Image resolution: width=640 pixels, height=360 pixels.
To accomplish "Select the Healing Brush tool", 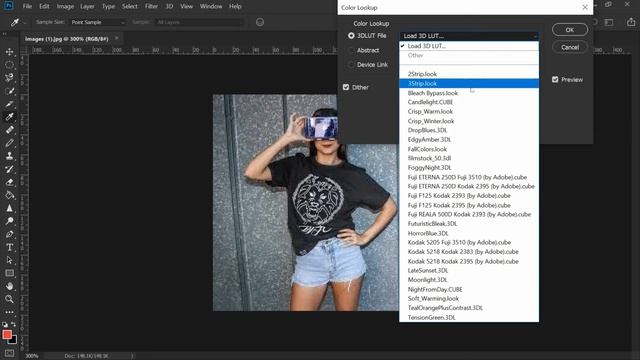I will point(9,130).
